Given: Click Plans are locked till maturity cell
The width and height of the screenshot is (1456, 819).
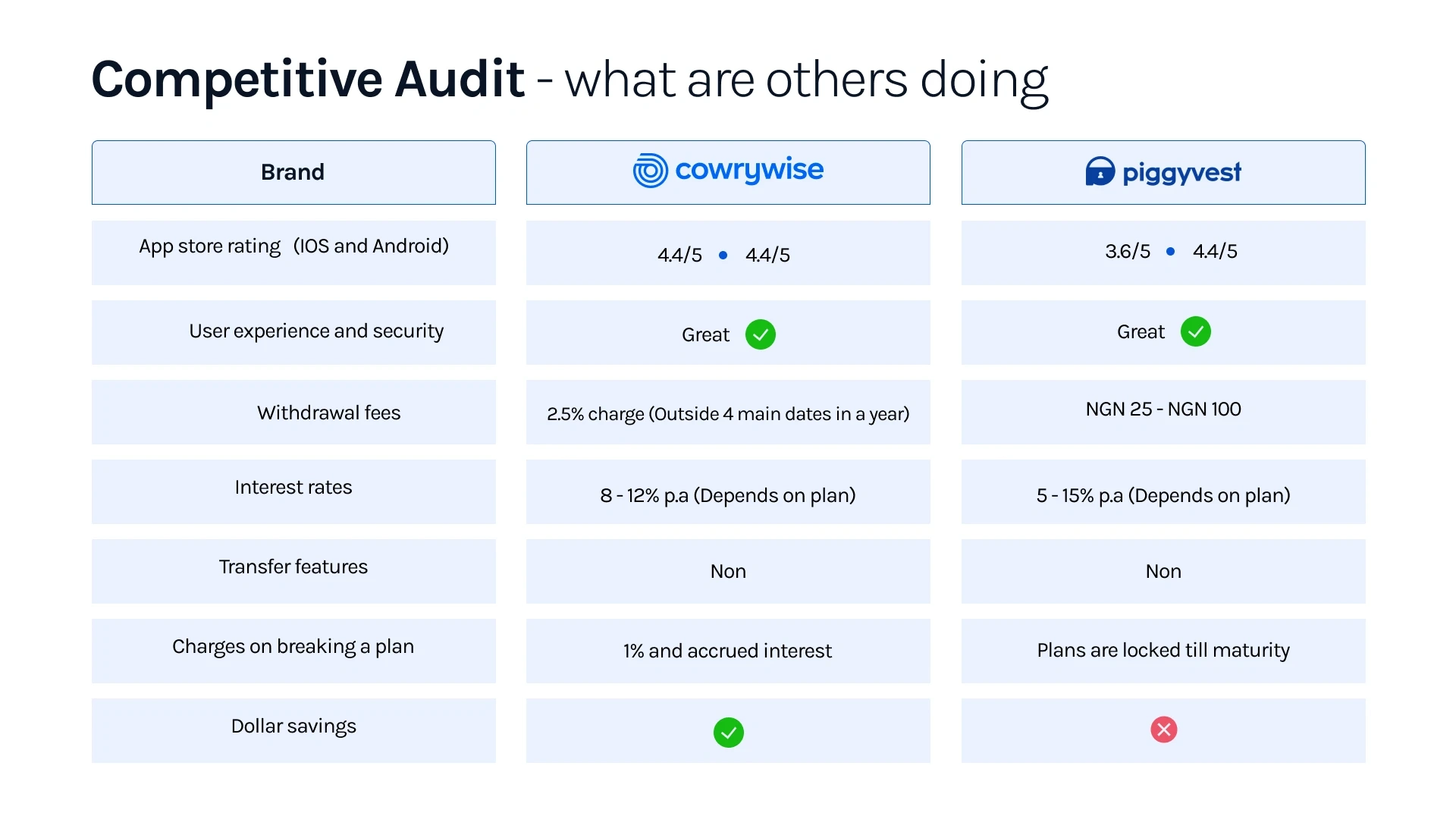Looking at the screenshot, I should point(1163,650).
